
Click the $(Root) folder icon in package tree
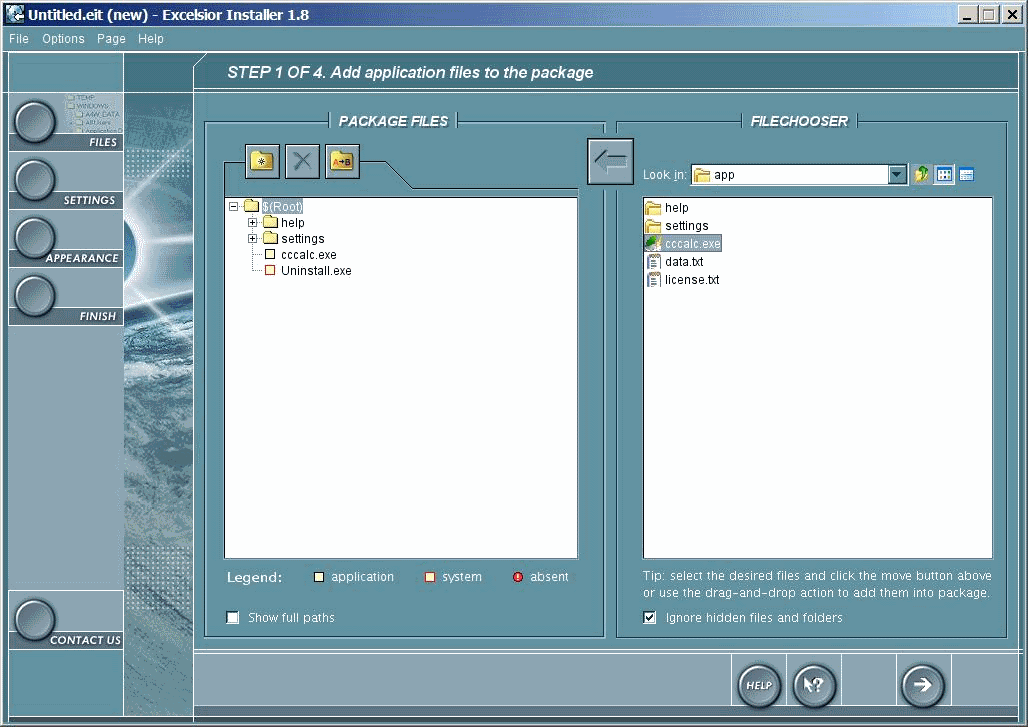[x=252, y=206]
